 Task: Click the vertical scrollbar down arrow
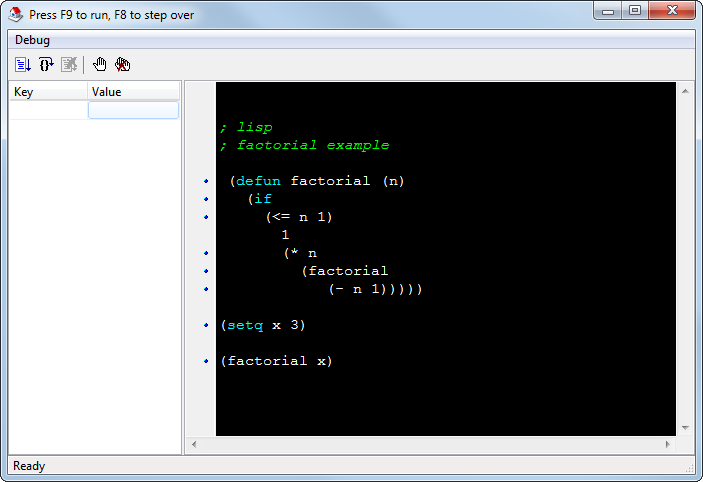click(686, 427)
